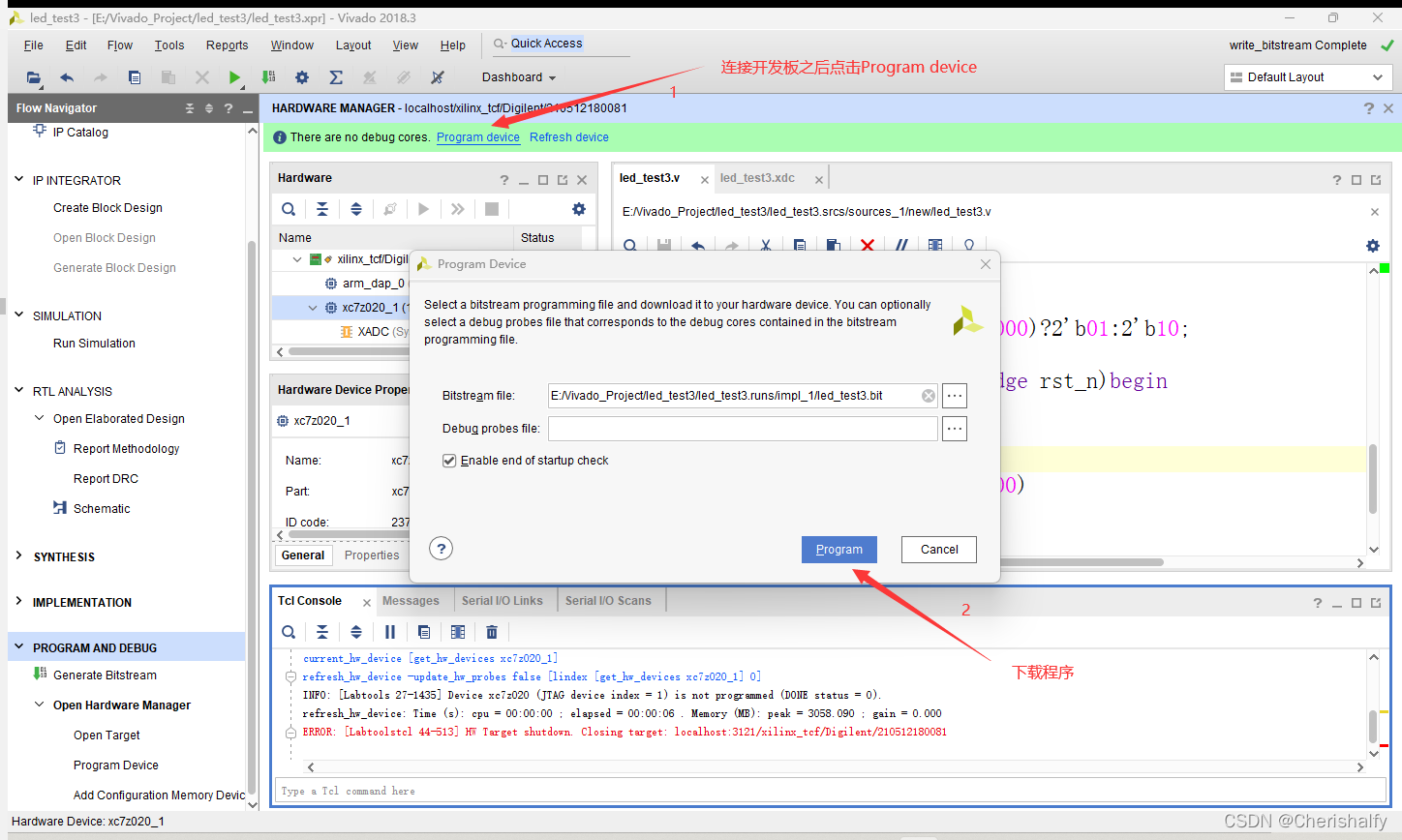Collapse xc7z020_1 device tree node
Screen dimensions: 1402x840
coord(313,308)
